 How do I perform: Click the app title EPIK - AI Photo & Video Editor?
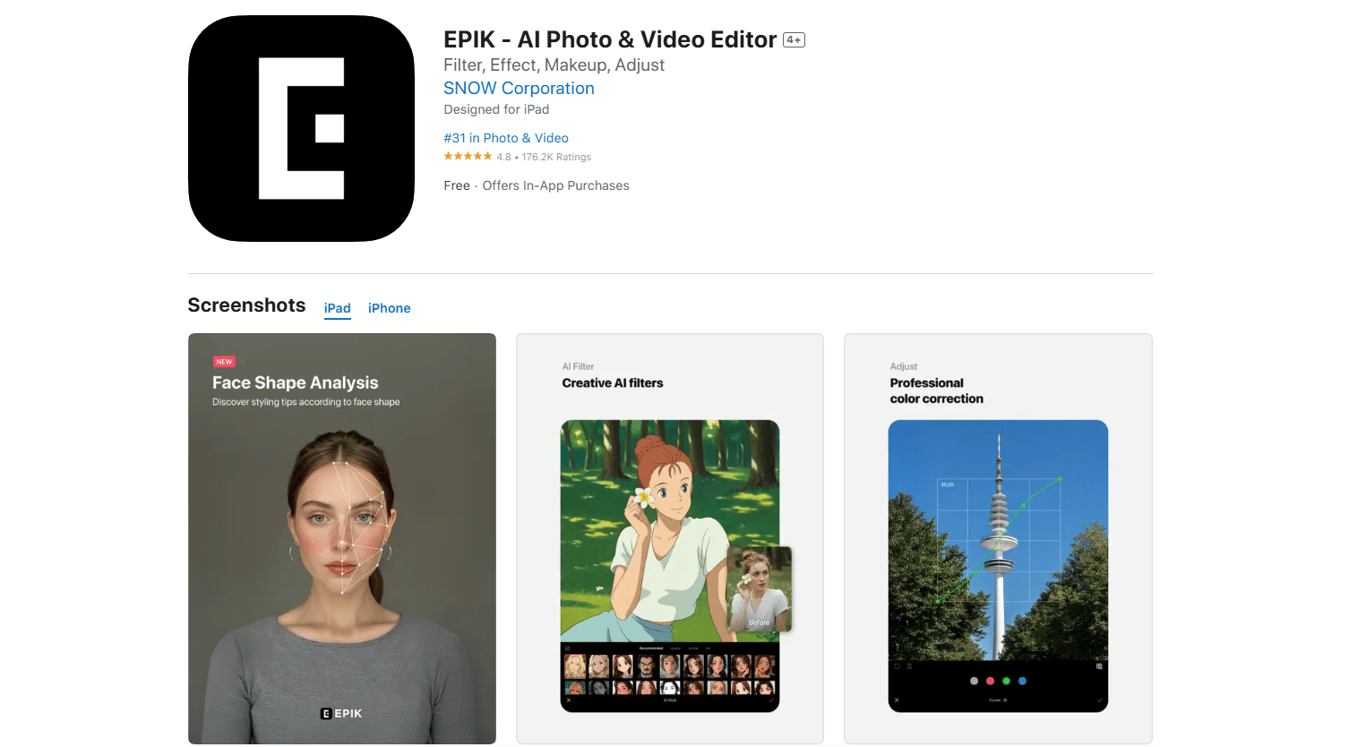coord(610,39)
